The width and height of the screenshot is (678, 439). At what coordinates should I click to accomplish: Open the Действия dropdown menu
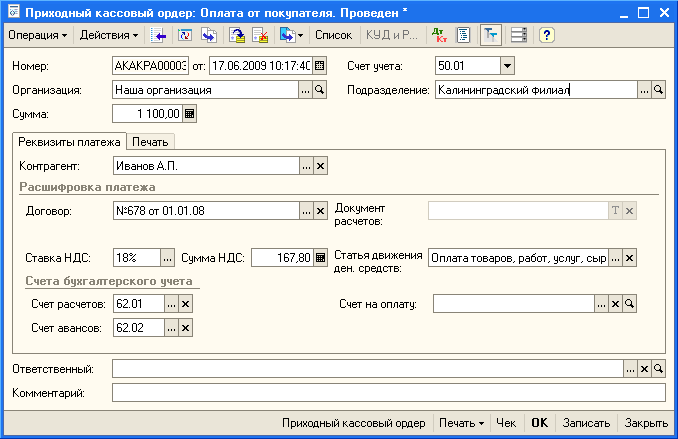(x=109, y=35)
